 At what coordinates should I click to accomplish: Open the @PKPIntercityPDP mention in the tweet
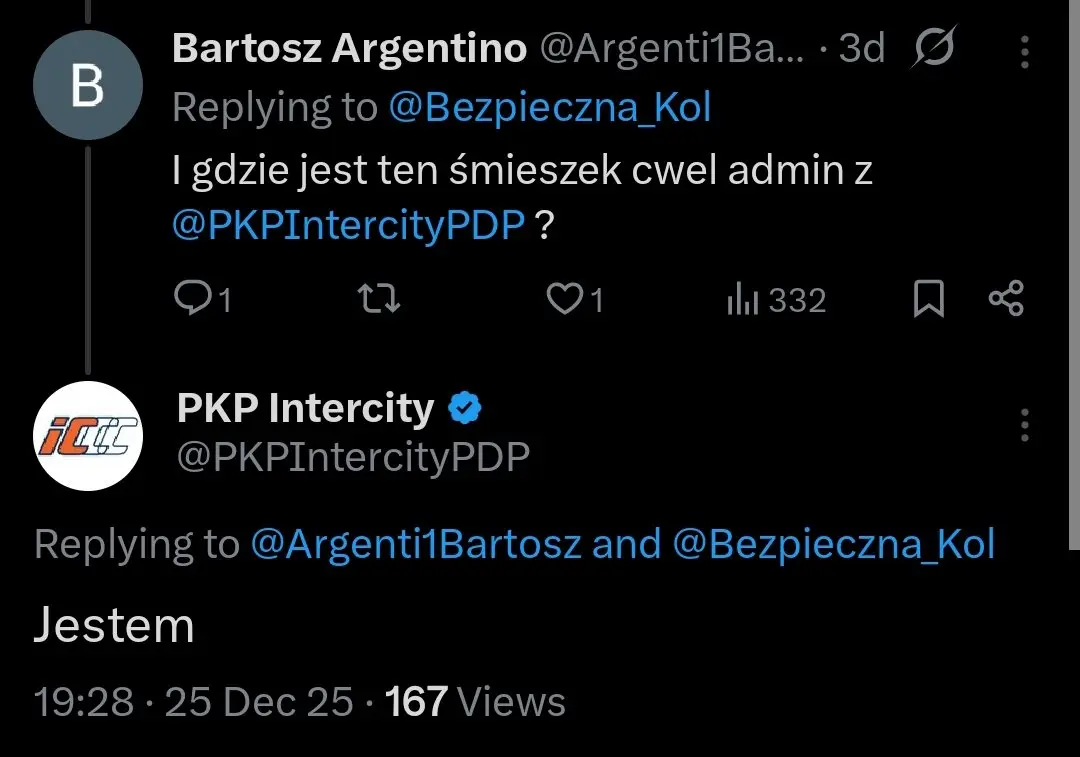pos(348,225)
